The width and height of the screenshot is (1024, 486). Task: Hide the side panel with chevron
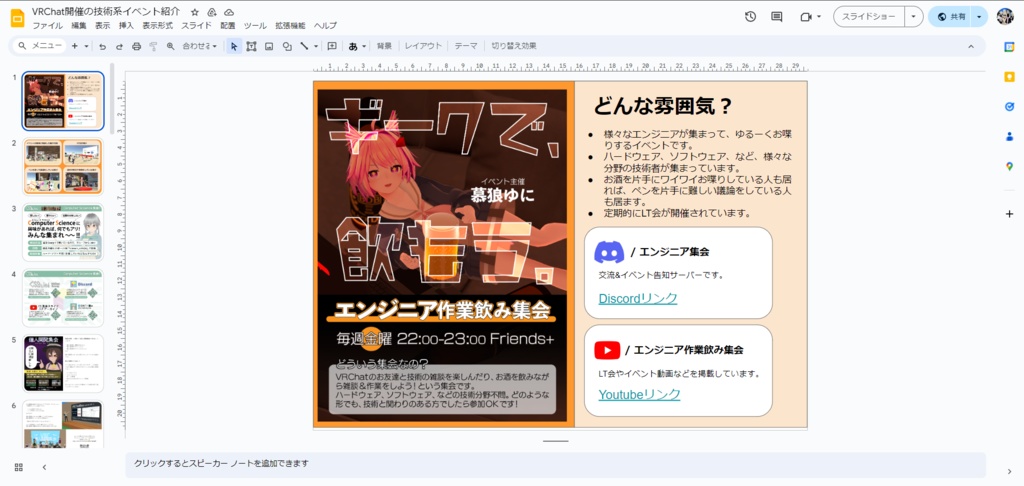click(x=1009, y=472)
